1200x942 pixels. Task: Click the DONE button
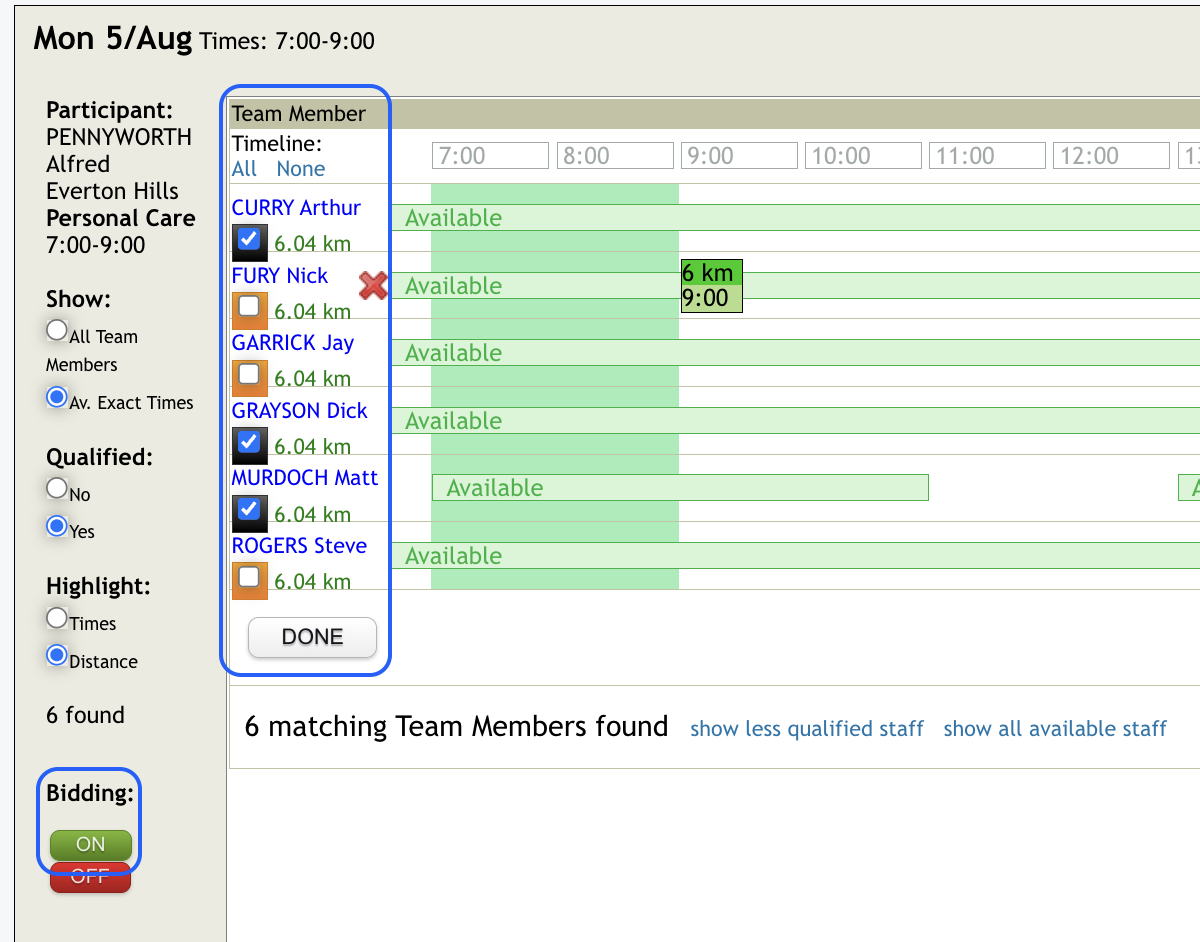[312, 637]
